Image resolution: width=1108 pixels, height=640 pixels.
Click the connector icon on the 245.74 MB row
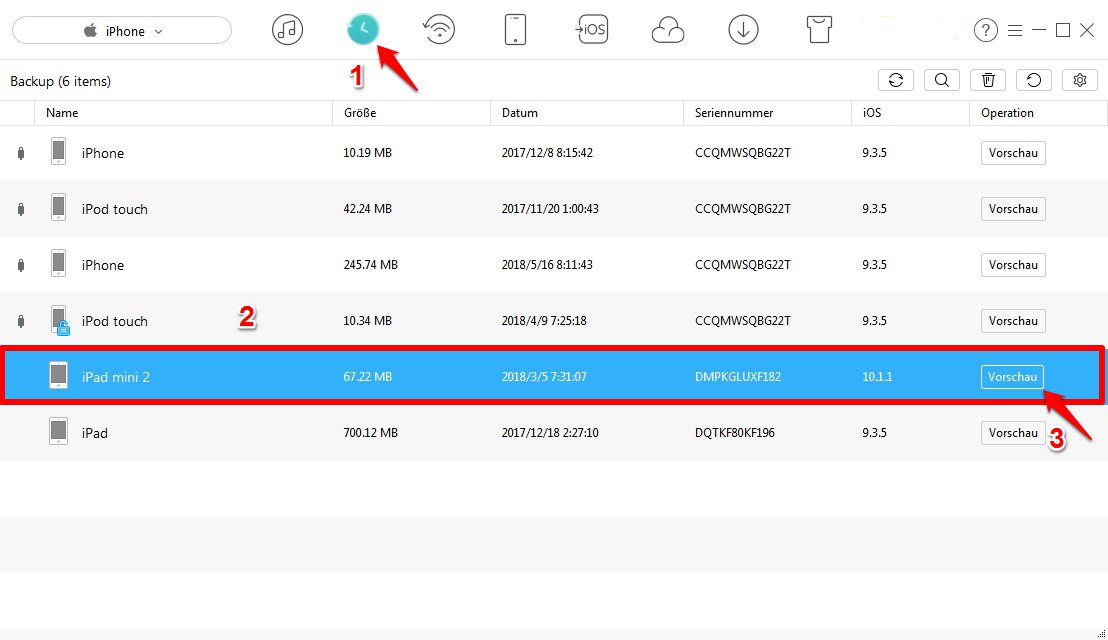(x=21, y=265)
